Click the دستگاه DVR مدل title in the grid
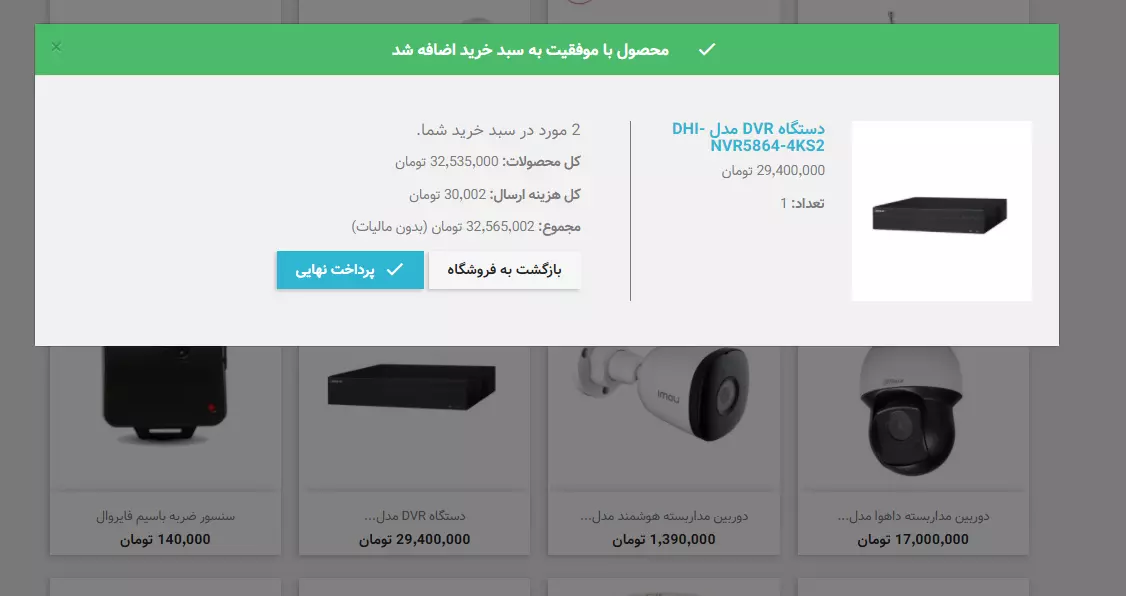This screenshot has width=1126, height=596. (x=415, y=516)
